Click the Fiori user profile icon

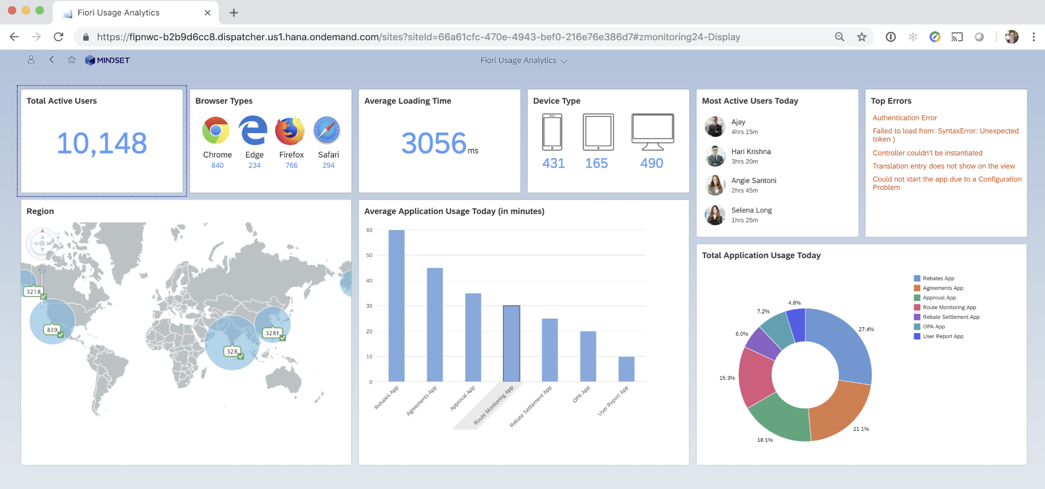31,60
